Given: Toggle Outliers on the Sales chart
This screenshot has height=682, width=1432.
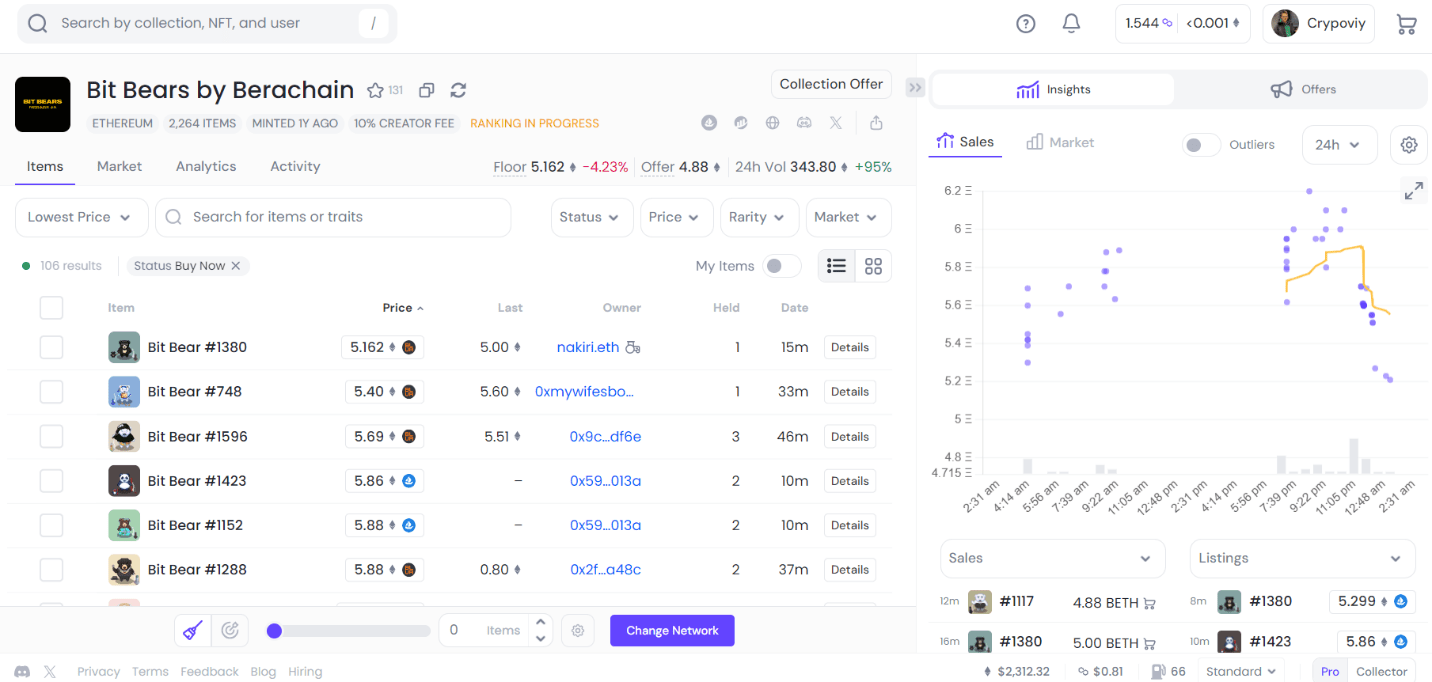Looking at the screenshot, I should pyautogui.click(x=1201, y=145).
